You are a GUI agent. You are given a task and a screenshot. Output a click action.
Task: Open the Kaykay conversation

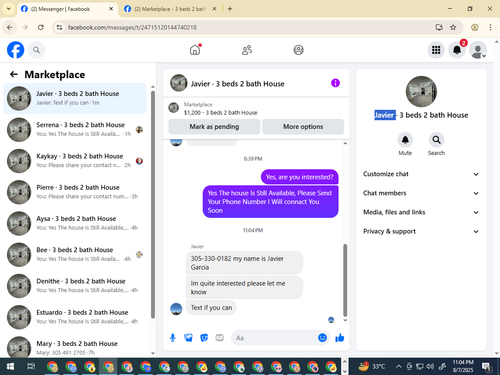(75, 161)
